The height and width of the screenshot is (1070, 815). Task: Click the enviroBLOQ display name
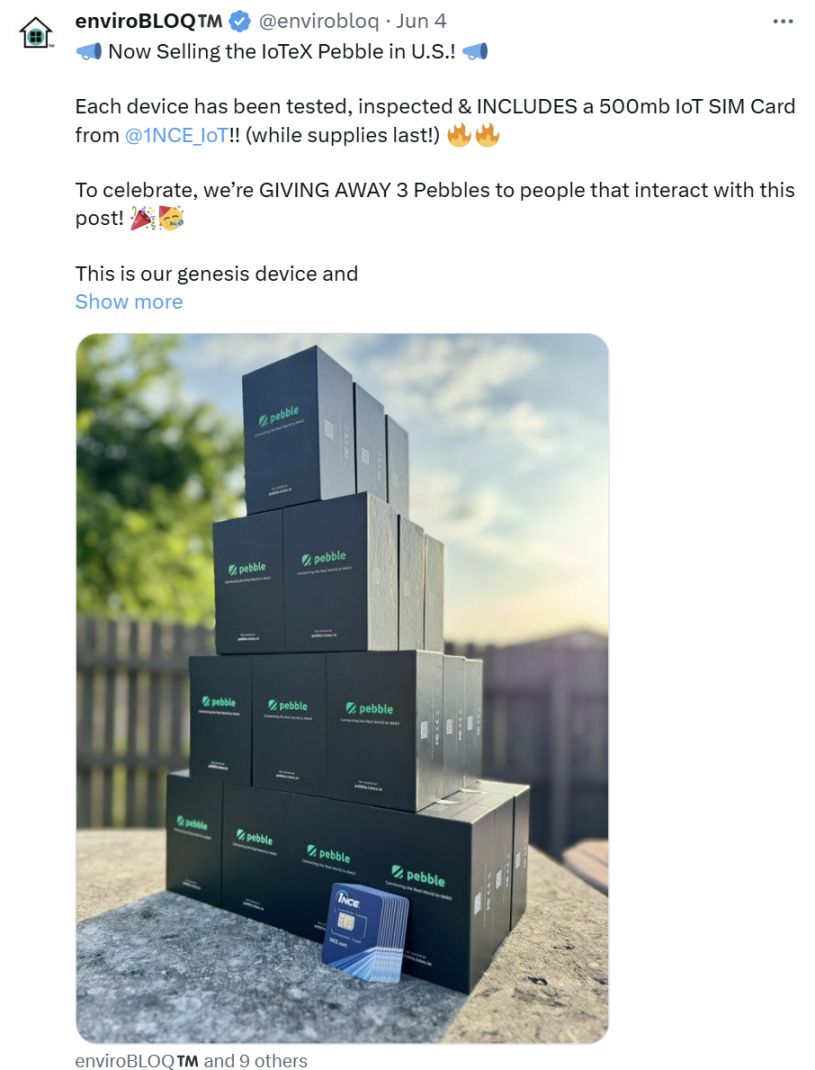coord(149,21)
